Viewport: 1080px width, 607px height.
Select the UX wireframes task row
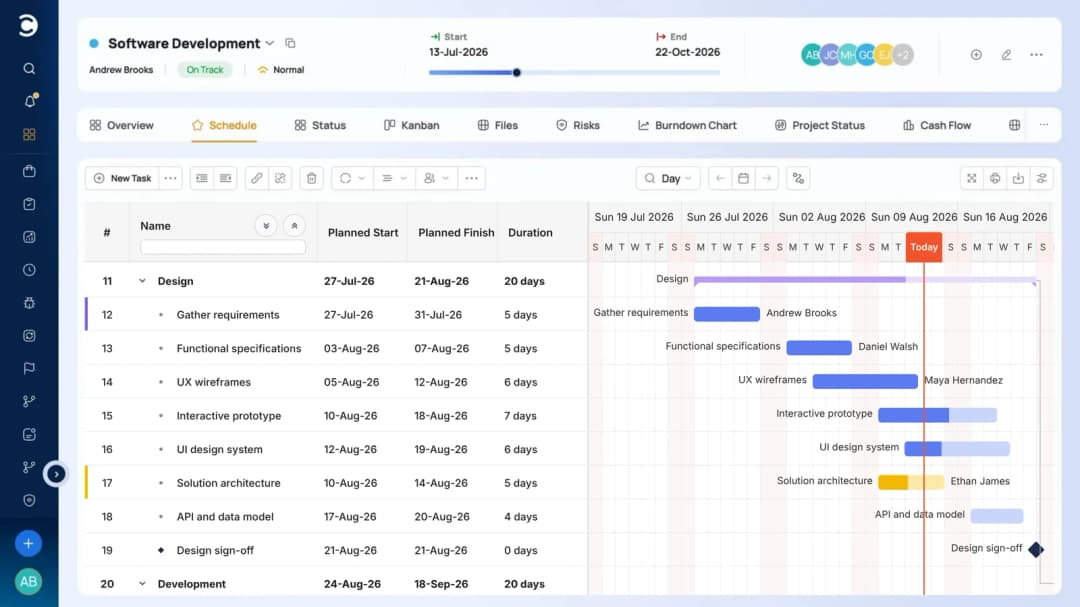336,382
